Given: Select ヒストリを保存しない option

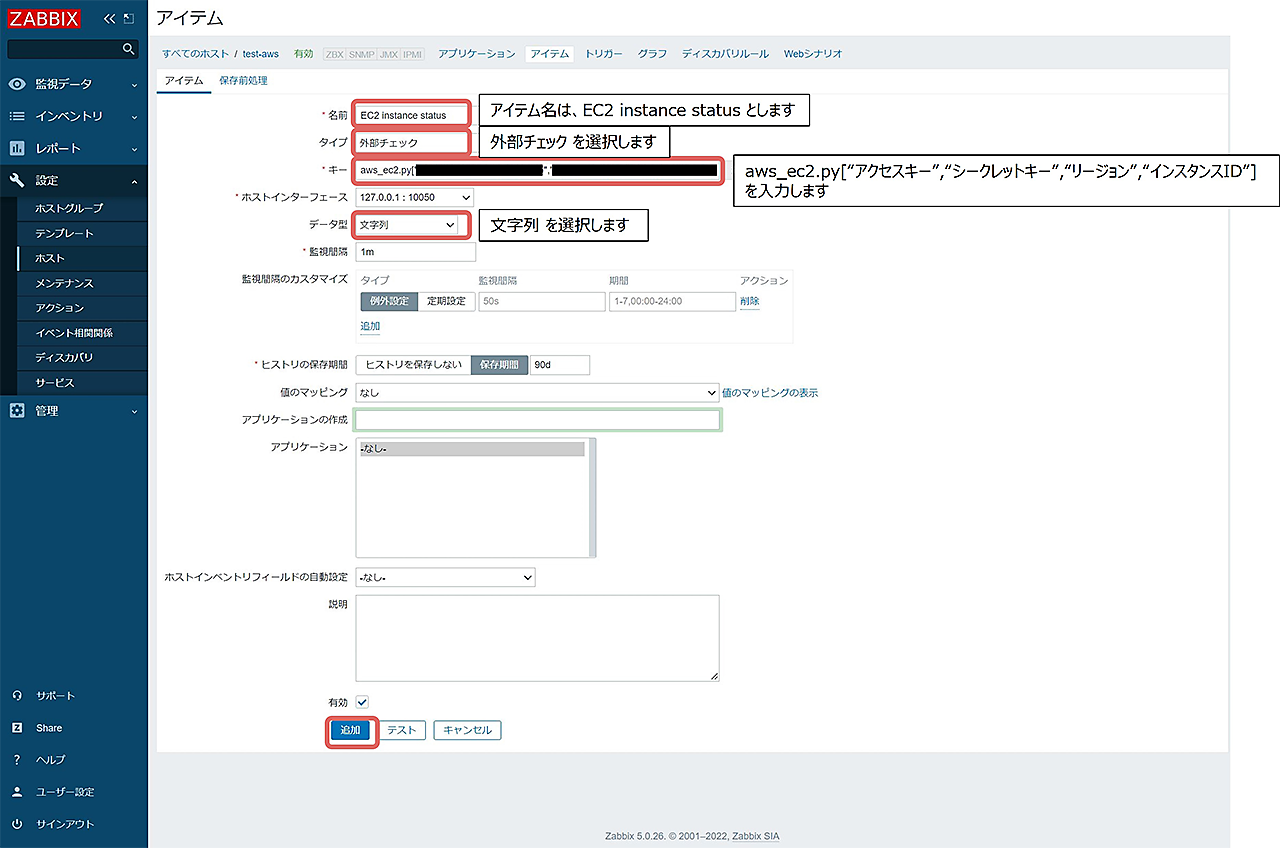Looking at the screenshot, I should (413, 365).
